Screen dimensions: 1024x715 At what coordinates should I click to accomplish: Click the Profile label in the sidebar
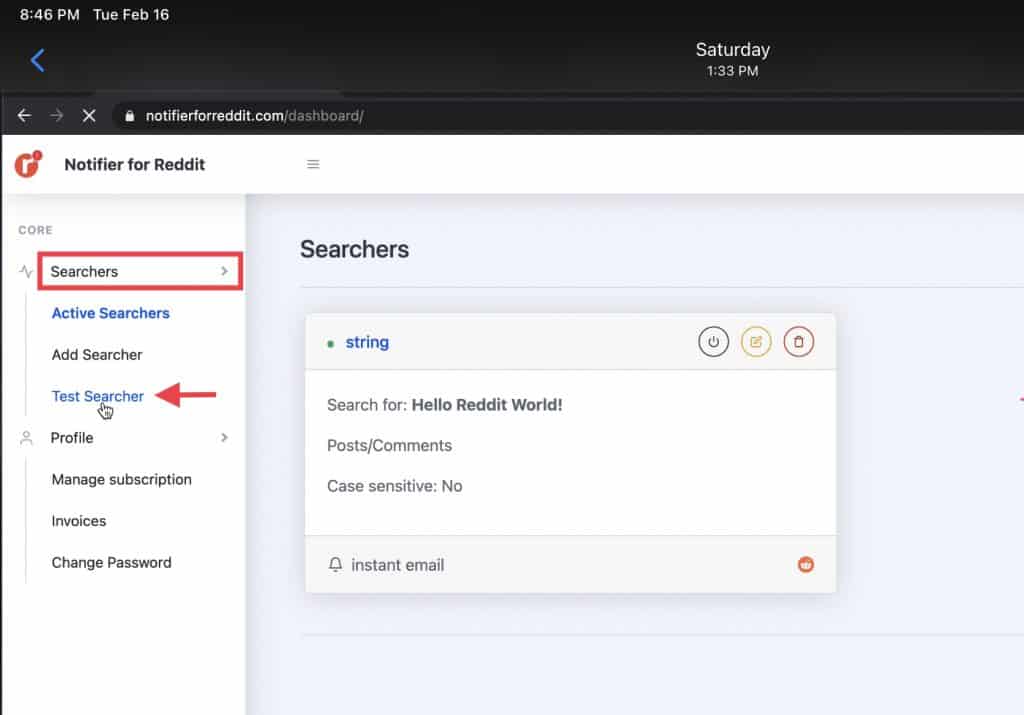tap(72, 437)
